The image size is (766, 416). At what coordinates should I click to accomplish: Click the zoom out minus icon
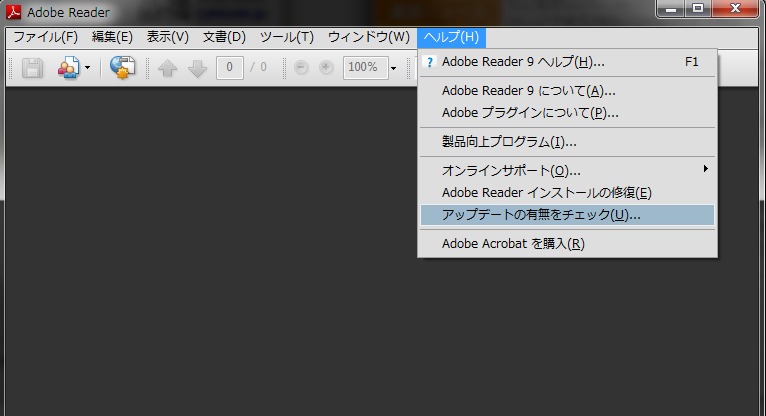[x=301, y=67]
